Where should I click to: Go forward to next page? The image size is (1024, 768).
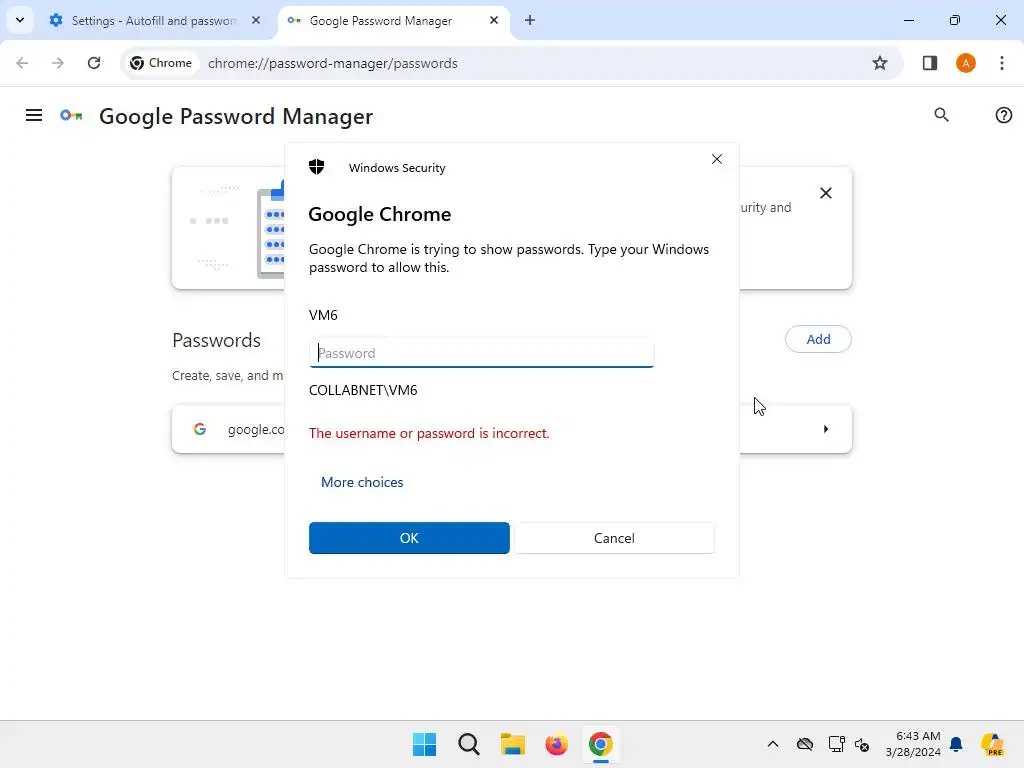pos(58,63)
